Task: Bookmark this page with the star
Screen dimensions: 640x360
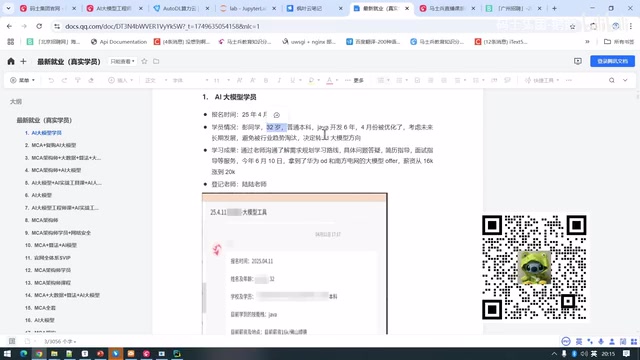Action: pos(572,27)
